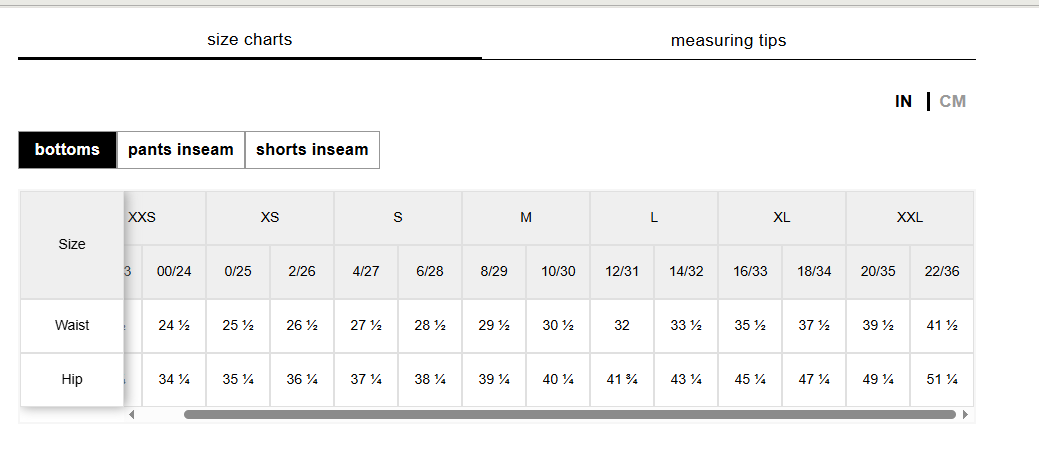Click the hip value 41 ¾ cell
This screenshot has width=1039, height=449.
(622, 379)
